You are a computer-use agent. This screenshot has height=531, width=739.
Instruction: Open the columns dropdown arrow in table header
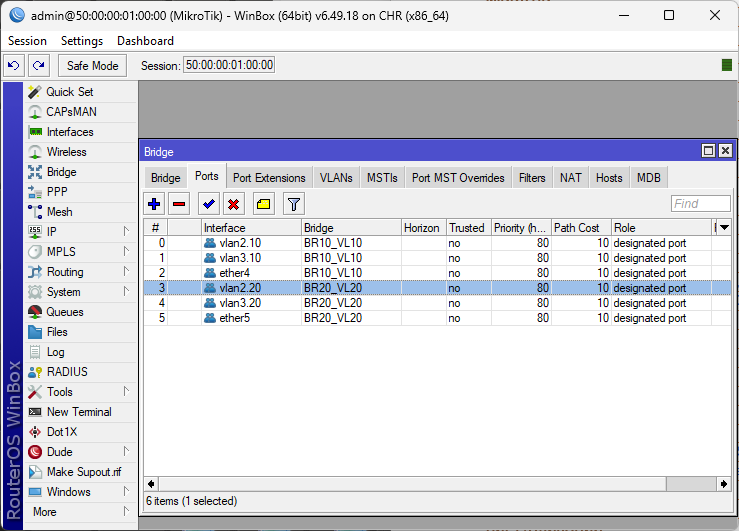pyautogui.click(x=724, y=228)
